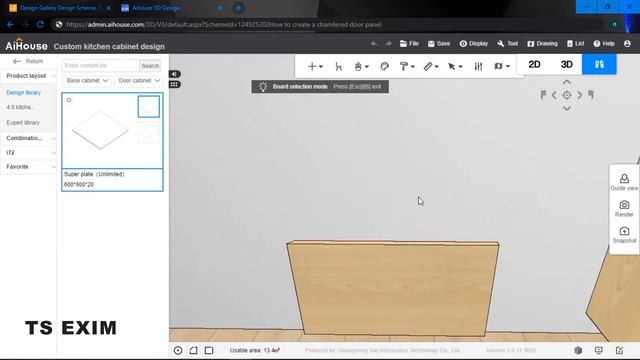Collapse side panel with the sound-shaped toggle

[174, 74]
